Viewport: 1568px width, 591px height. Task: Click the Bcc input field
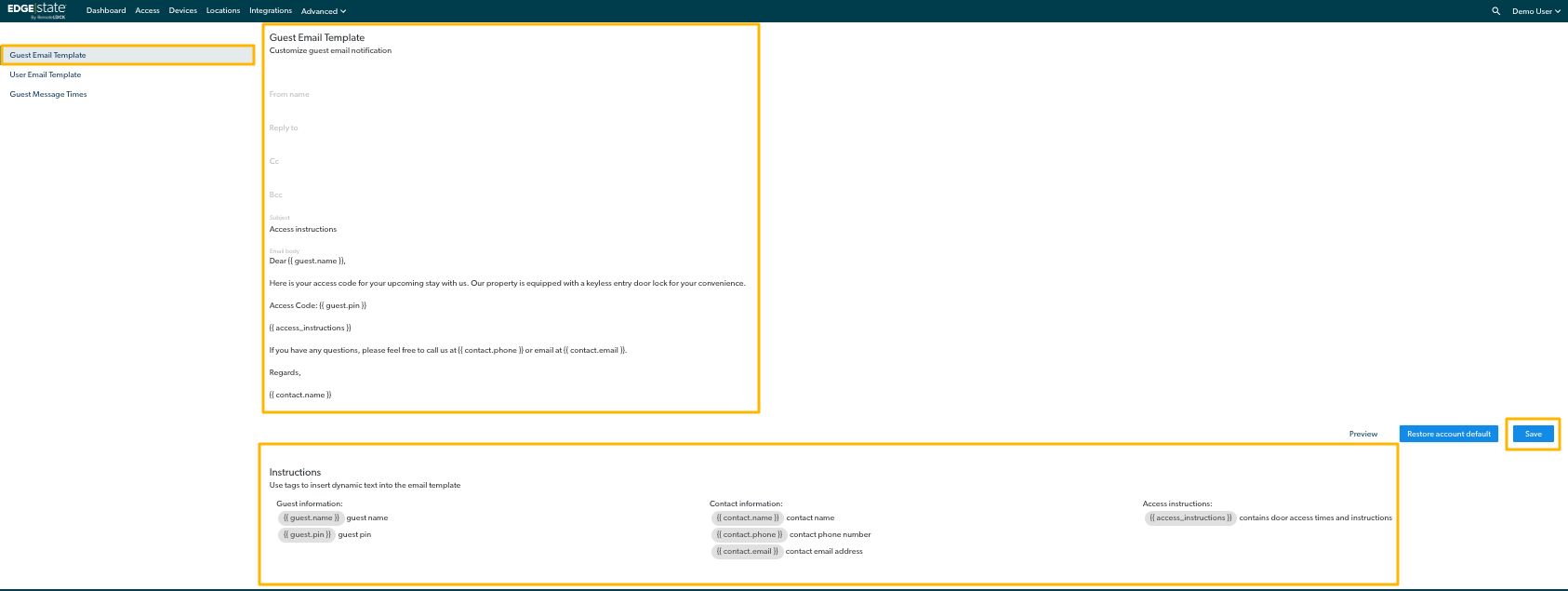510,195
